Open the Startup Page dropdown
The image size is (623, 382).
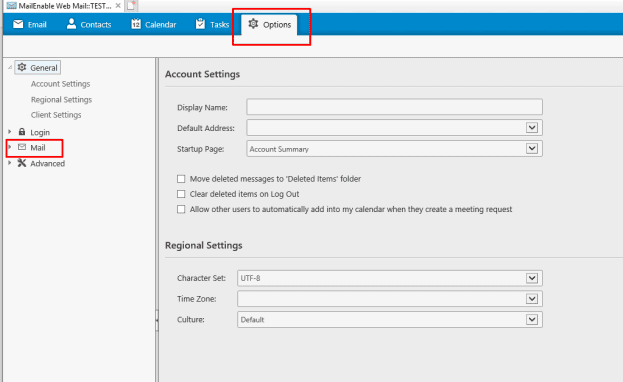click(532, 149)
